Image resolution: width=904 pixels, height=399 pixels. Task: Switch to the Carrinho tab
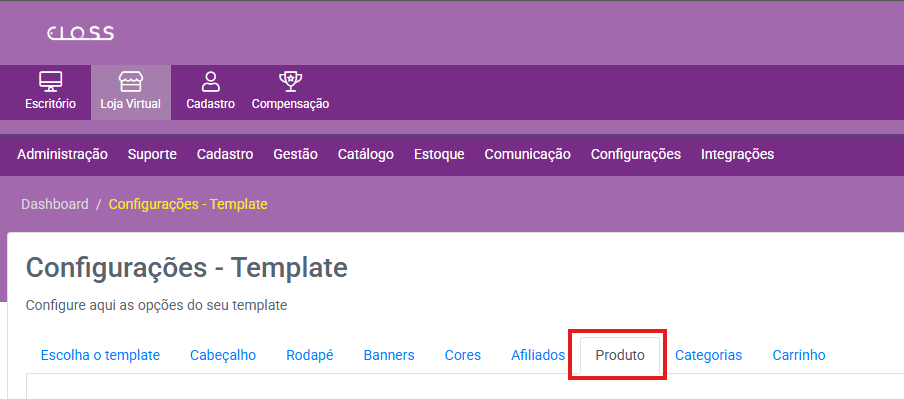click(x=799, y=355)
